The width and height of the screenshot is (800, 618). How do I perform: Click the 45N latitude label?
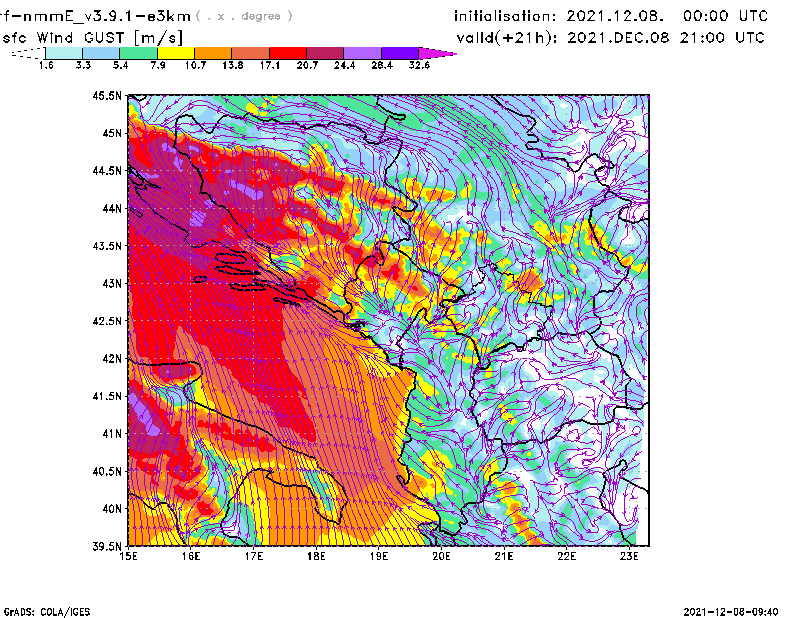112,133
